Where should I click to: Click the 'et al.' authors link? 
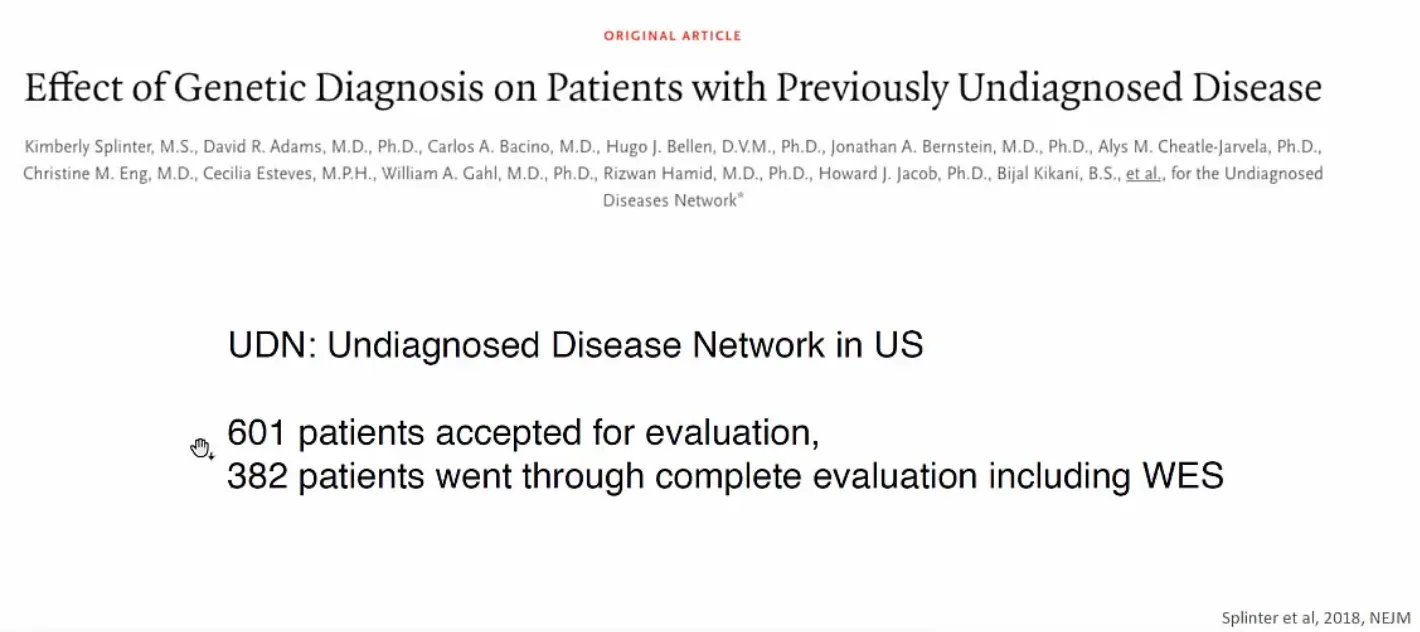(1143, 173)
